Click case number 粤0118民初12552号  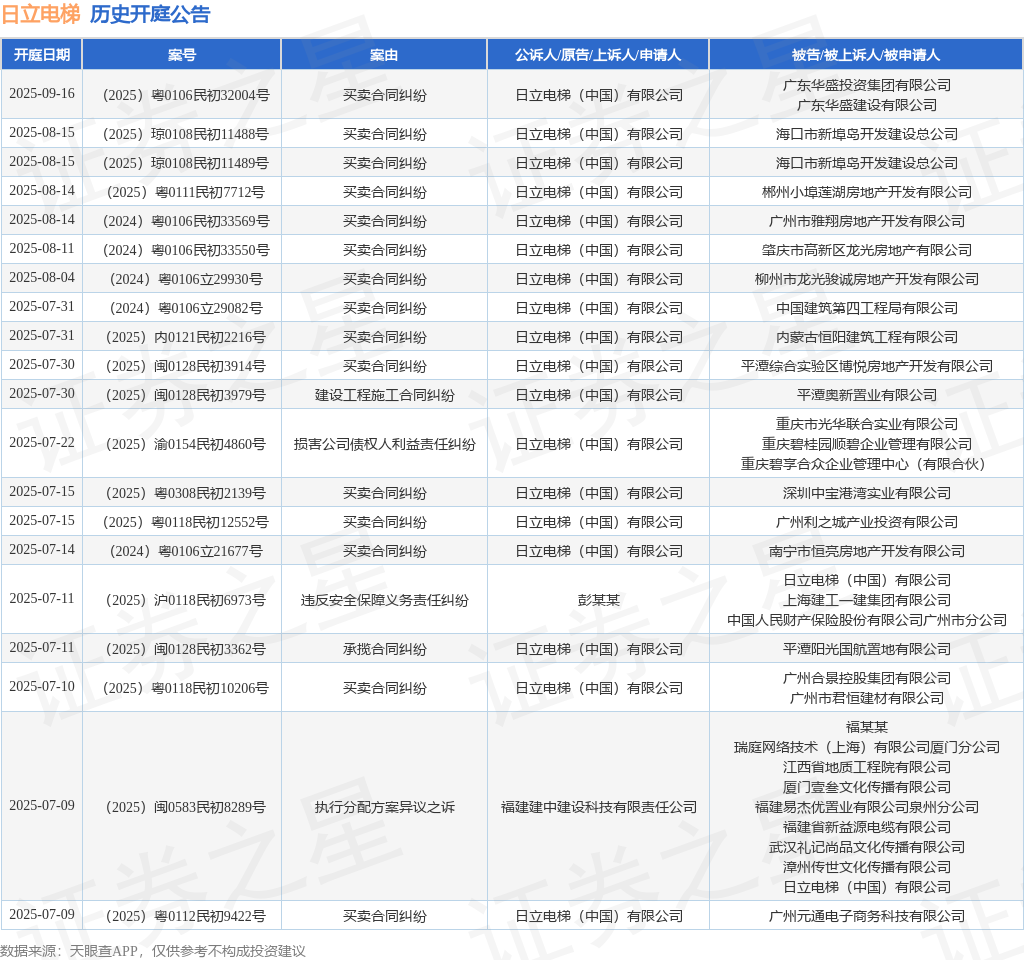186,522
